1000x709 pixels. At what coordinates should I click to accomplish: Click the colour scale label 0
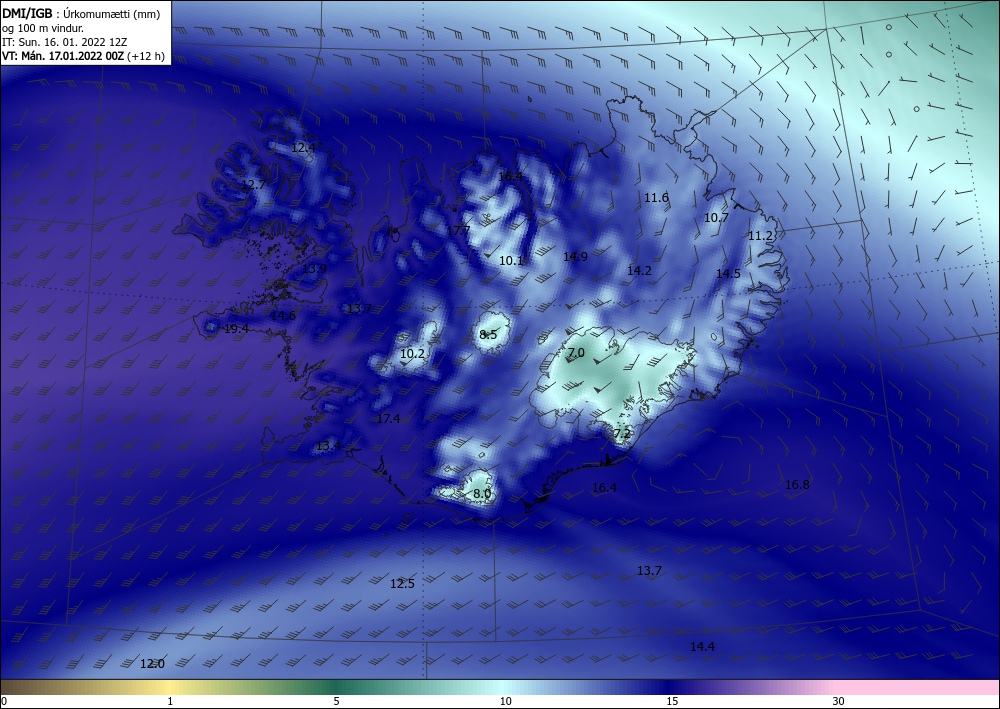tap(4, 701)
